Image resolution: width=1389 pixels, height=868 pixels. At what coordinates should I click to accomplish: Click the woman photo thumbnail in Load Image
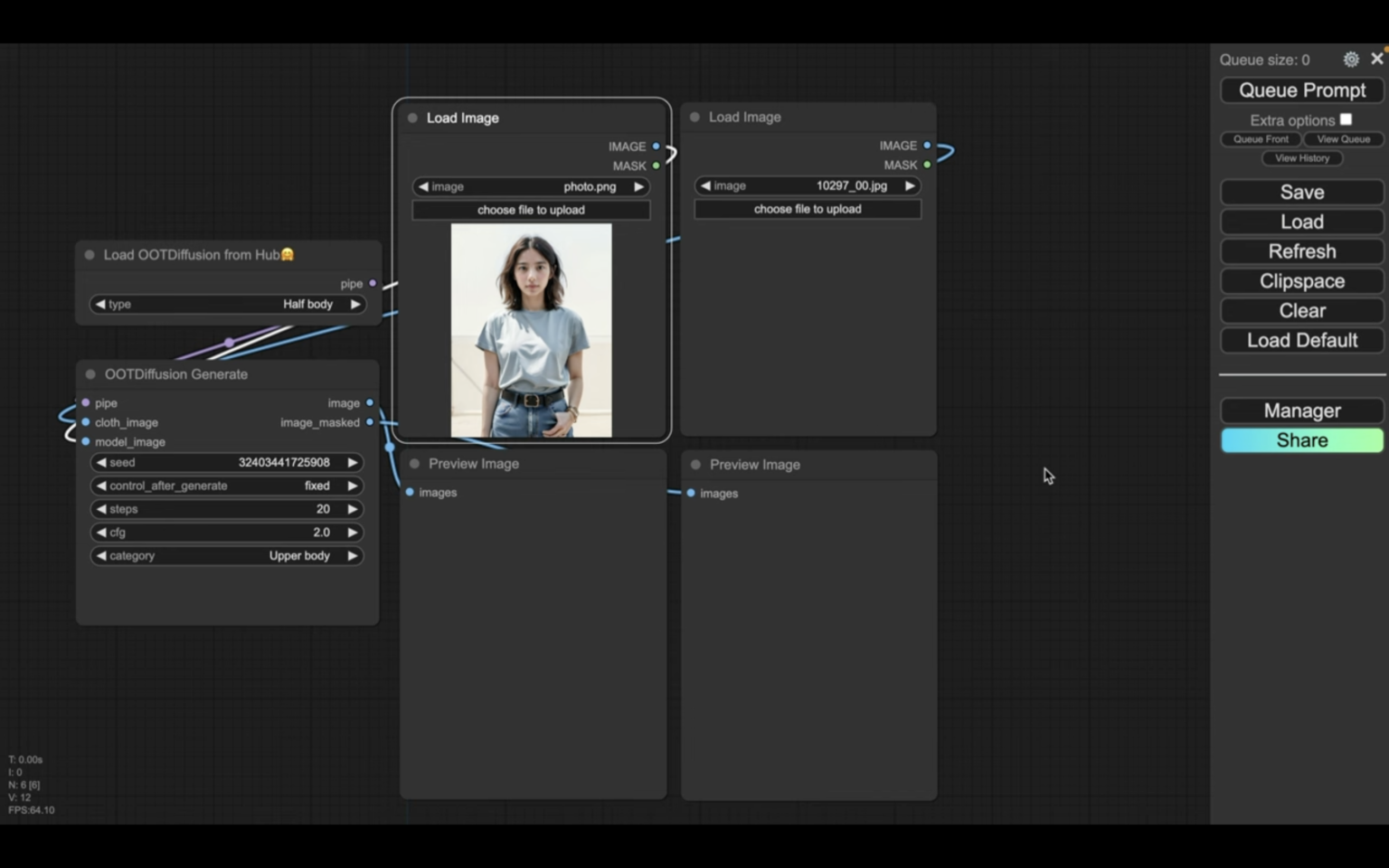pyautogui.click(x=531, y=330)
